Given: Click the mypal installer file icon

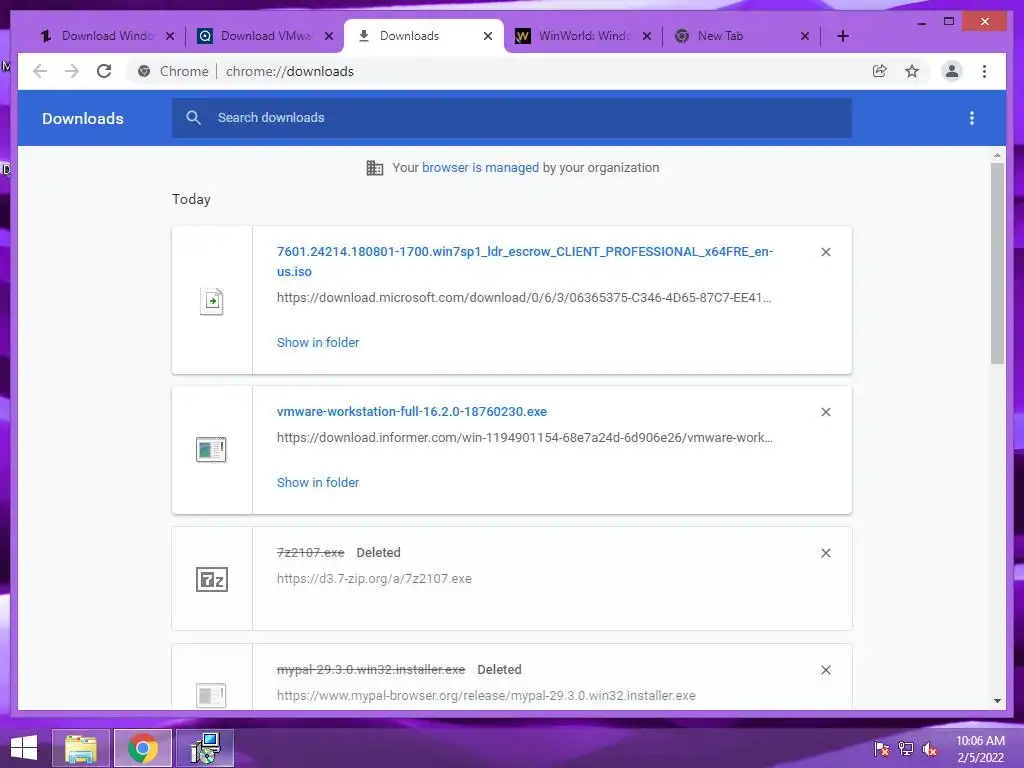Looking at the screenshot, I should click(x=211, y=695).
